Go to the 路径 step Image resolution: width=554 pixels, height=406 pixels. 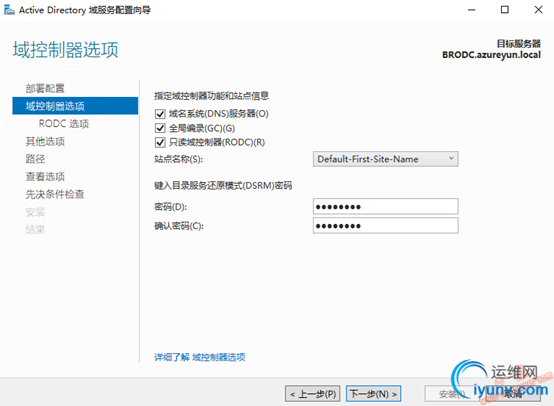(35, 159)
